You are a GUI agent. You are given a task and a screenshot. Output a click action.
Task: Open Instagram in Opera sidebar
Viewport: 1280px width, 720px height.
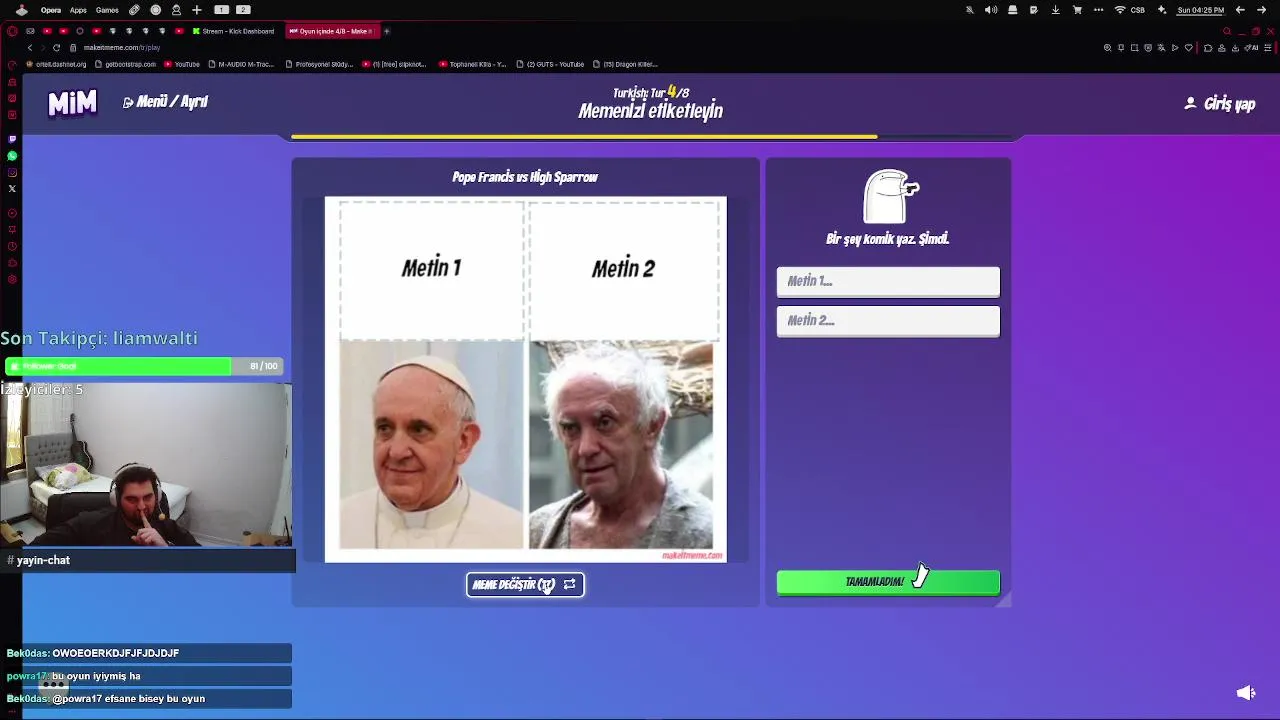tap(12, 172)
